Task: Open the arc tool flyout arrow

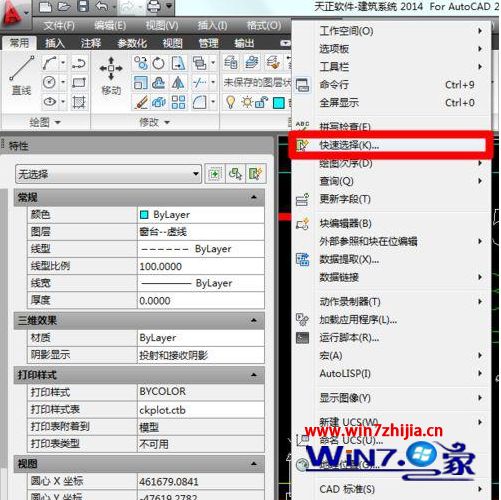Action: pos(63,63)
